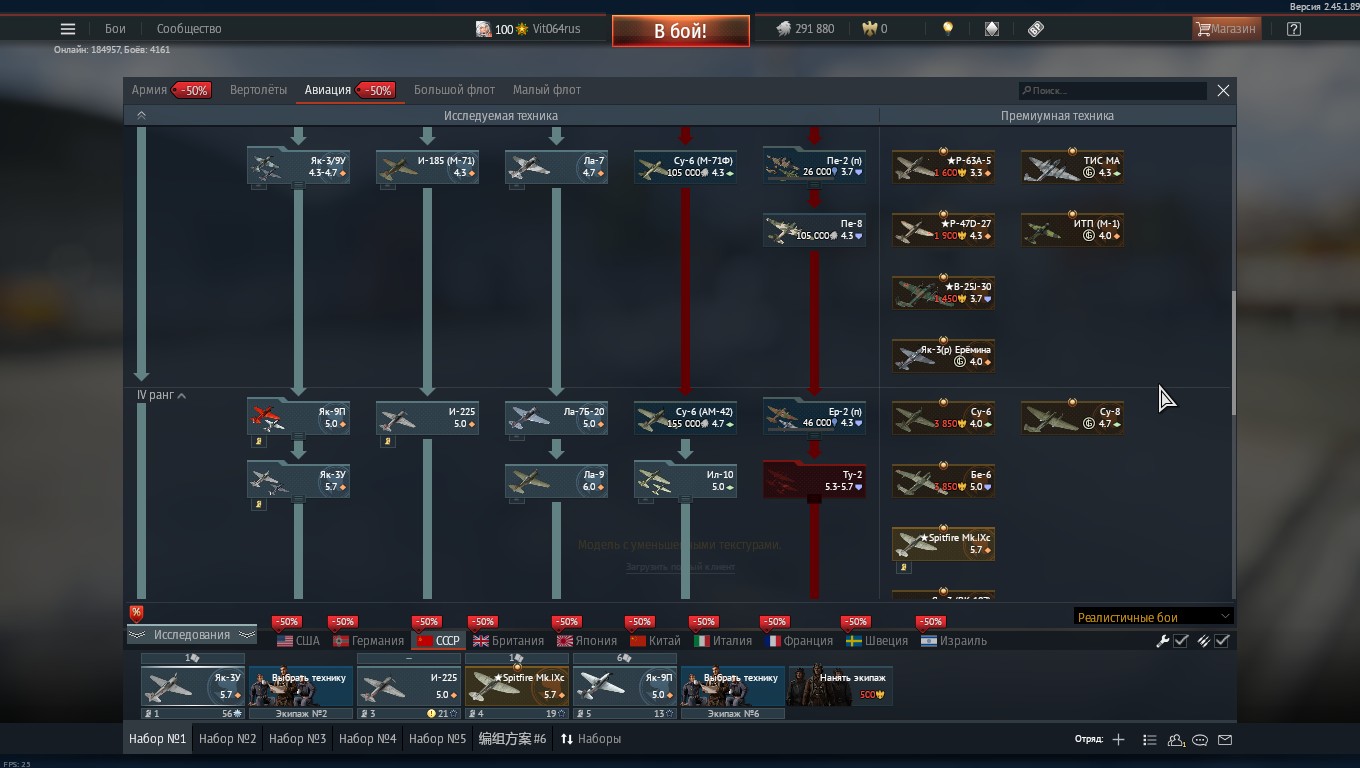Select the Су-6 (АМ-42) aircraft card
This screenshot has height=768, width=1360.
tap(685, 418)
